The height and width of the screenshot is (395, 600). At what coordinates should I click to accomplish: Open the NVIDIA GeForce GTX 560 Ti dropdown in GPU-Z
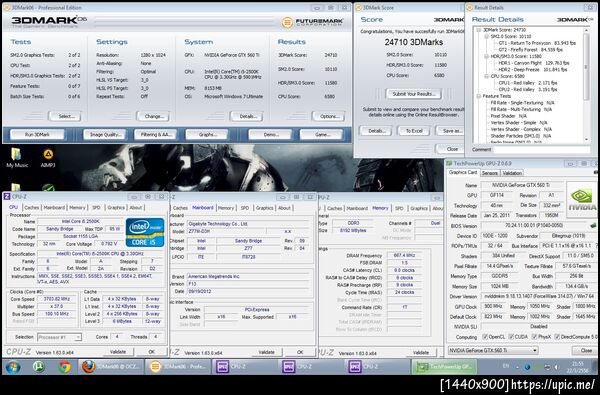tap(493, 350)
